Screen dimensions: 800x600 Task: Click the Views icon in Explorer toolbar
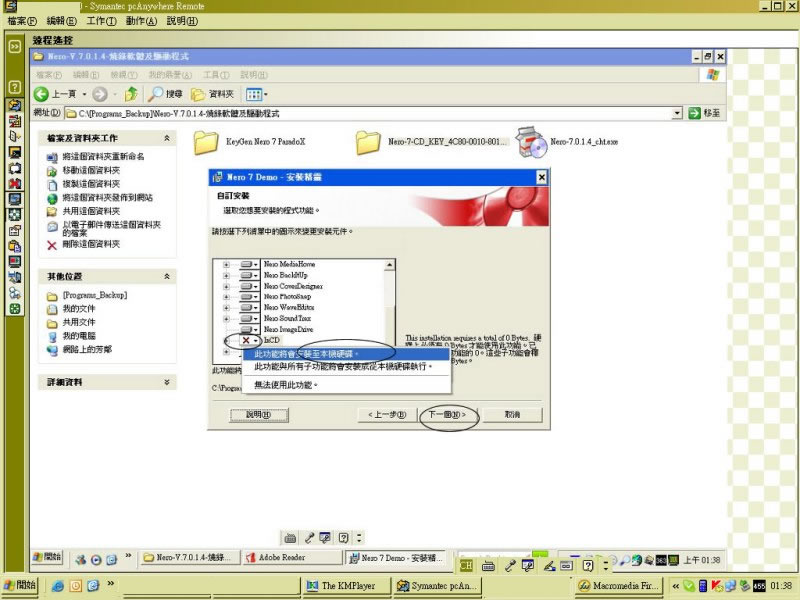[x=254, y=94]
